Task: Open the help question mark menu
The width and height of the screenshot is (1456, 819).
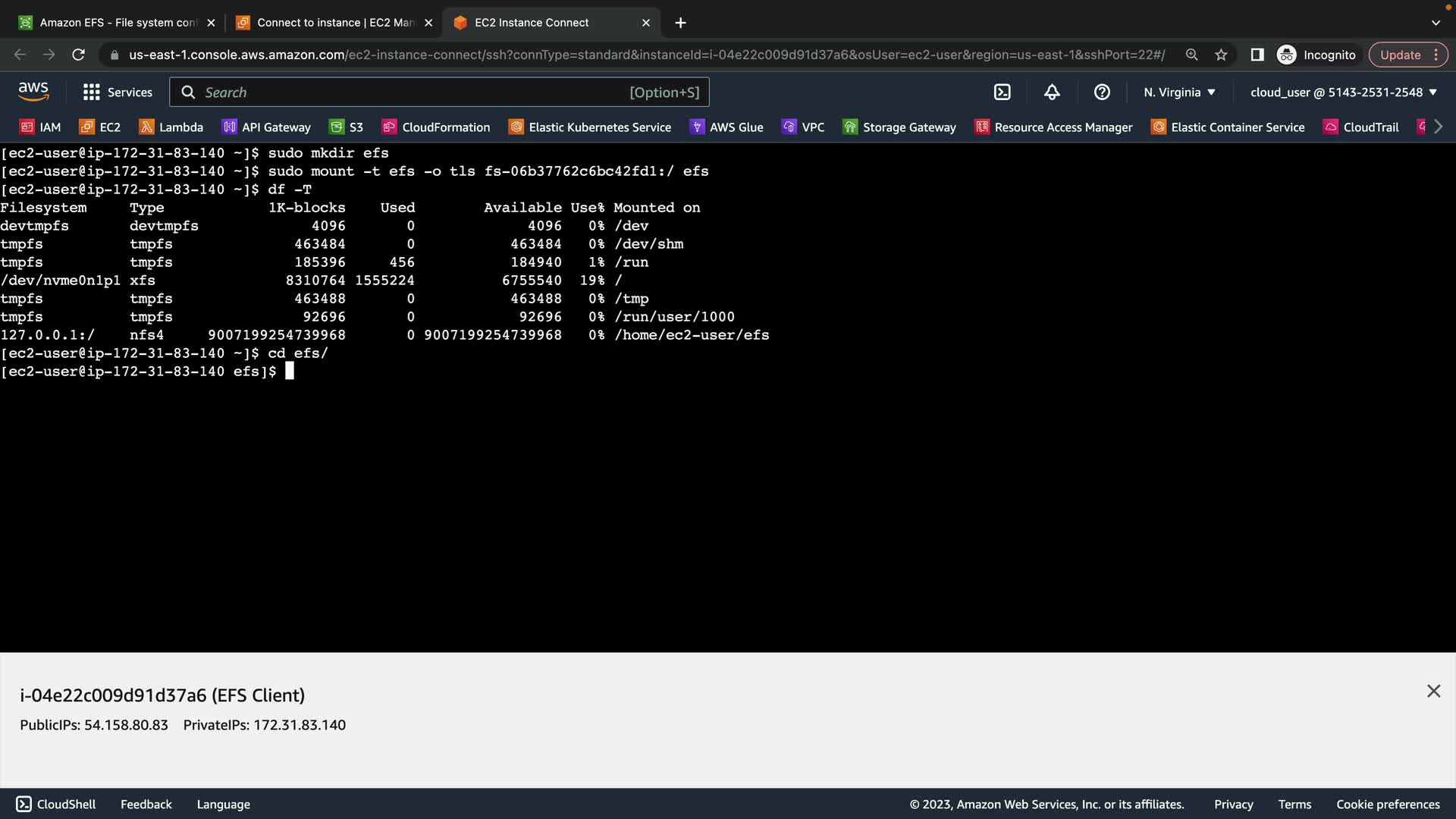Action: pyautogui.click(x=1102, y=93)
